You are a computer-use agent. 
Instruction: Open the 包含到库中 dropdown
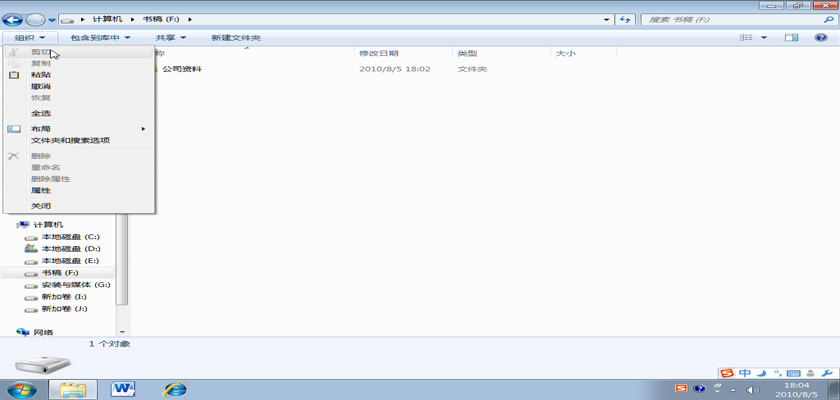pos(99,38)
